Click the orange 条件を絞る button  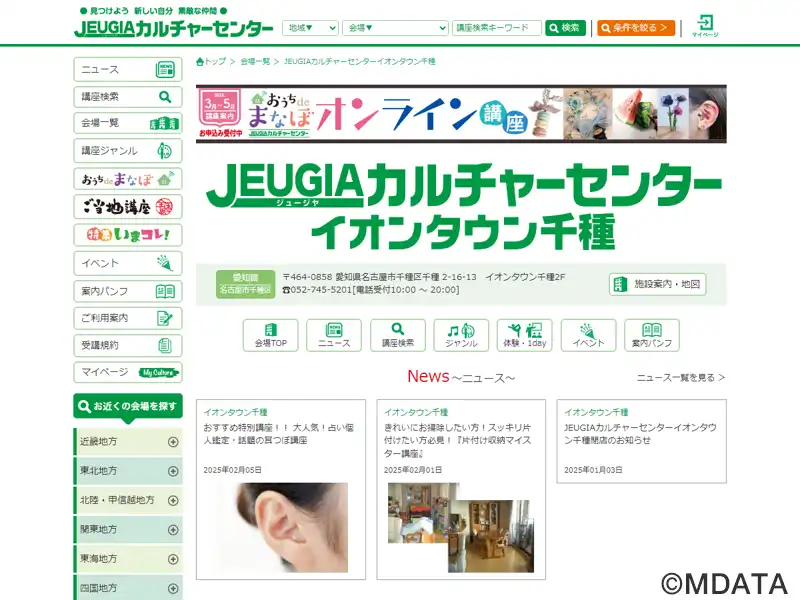[636, 28]
